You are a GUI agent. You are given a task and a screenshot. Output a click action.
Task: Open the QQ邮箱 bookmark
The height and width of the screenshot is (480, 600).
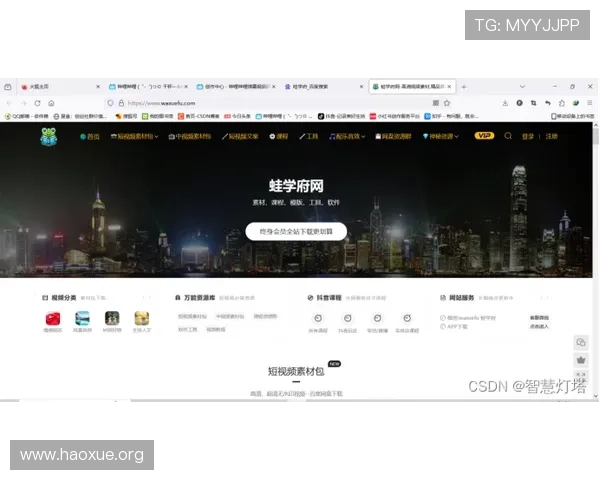pos(26,116)
